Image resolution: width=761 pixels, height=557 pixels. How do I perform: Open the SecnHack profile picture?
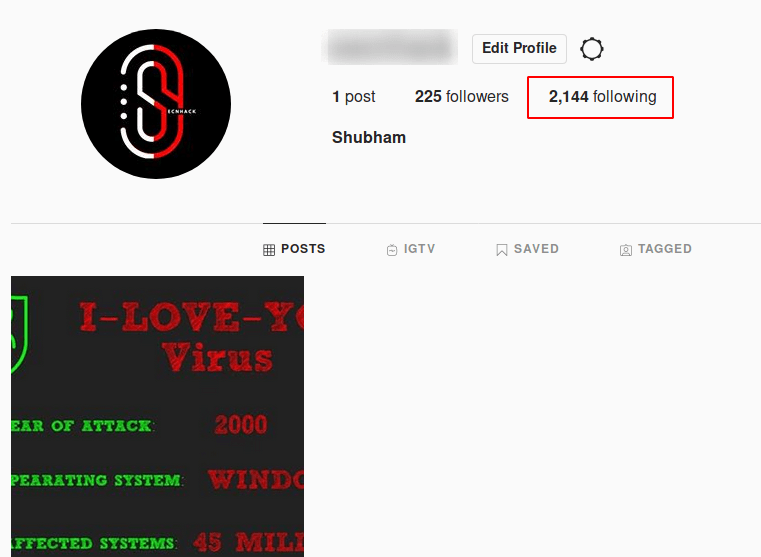(x=156, y=104)
